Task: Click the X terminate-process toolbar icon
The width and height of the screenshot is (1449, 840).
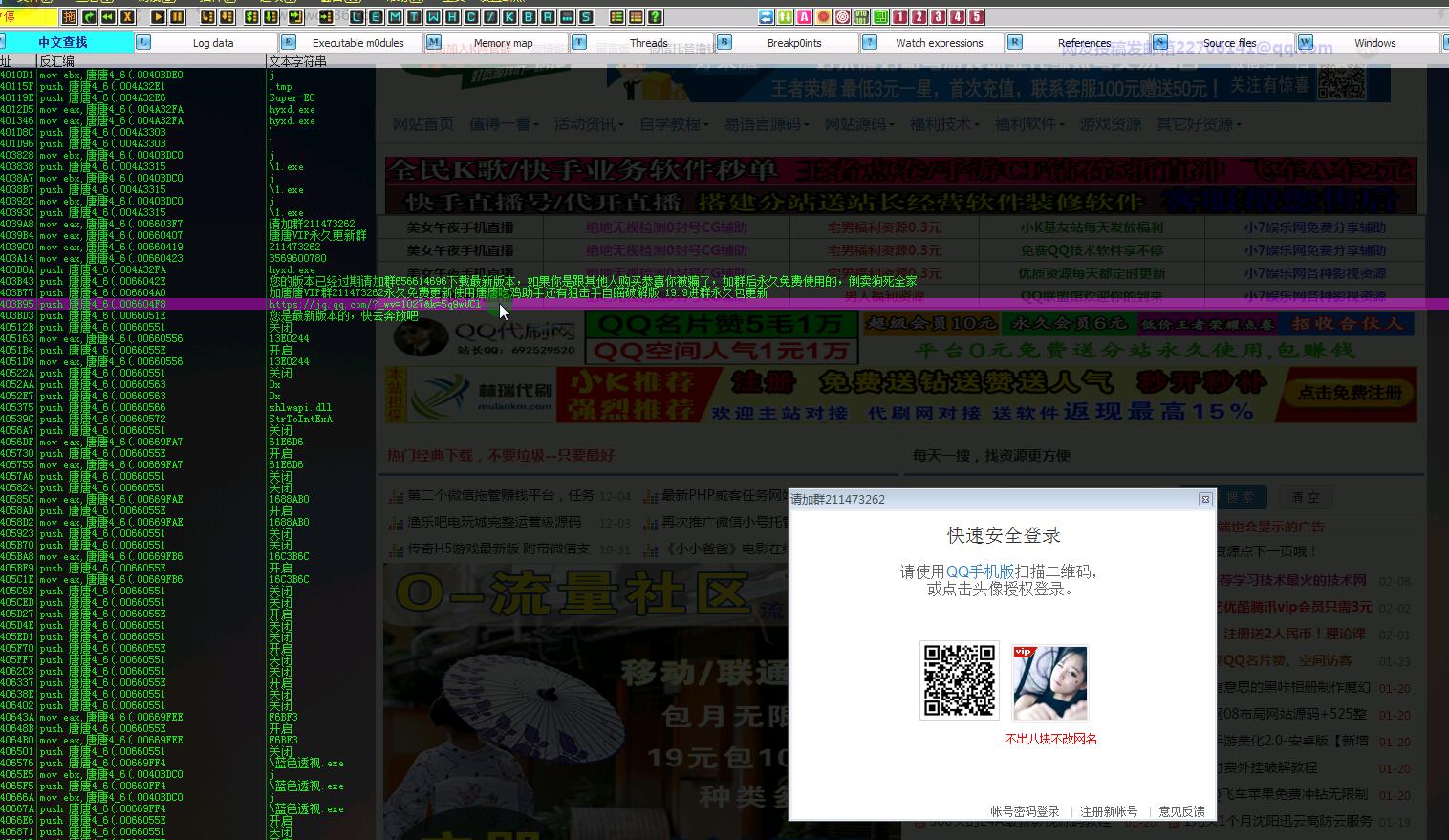Action: point(129,16)
